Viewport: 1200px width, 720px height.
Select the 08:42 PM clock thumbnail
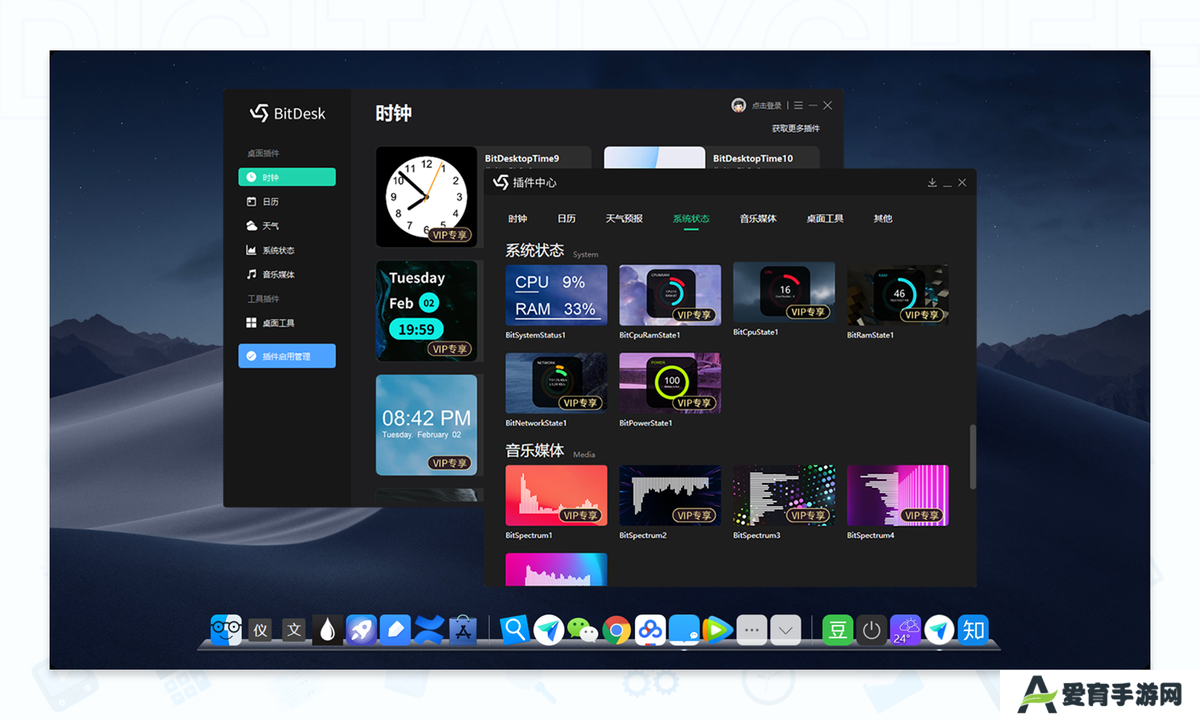point(426,425)
